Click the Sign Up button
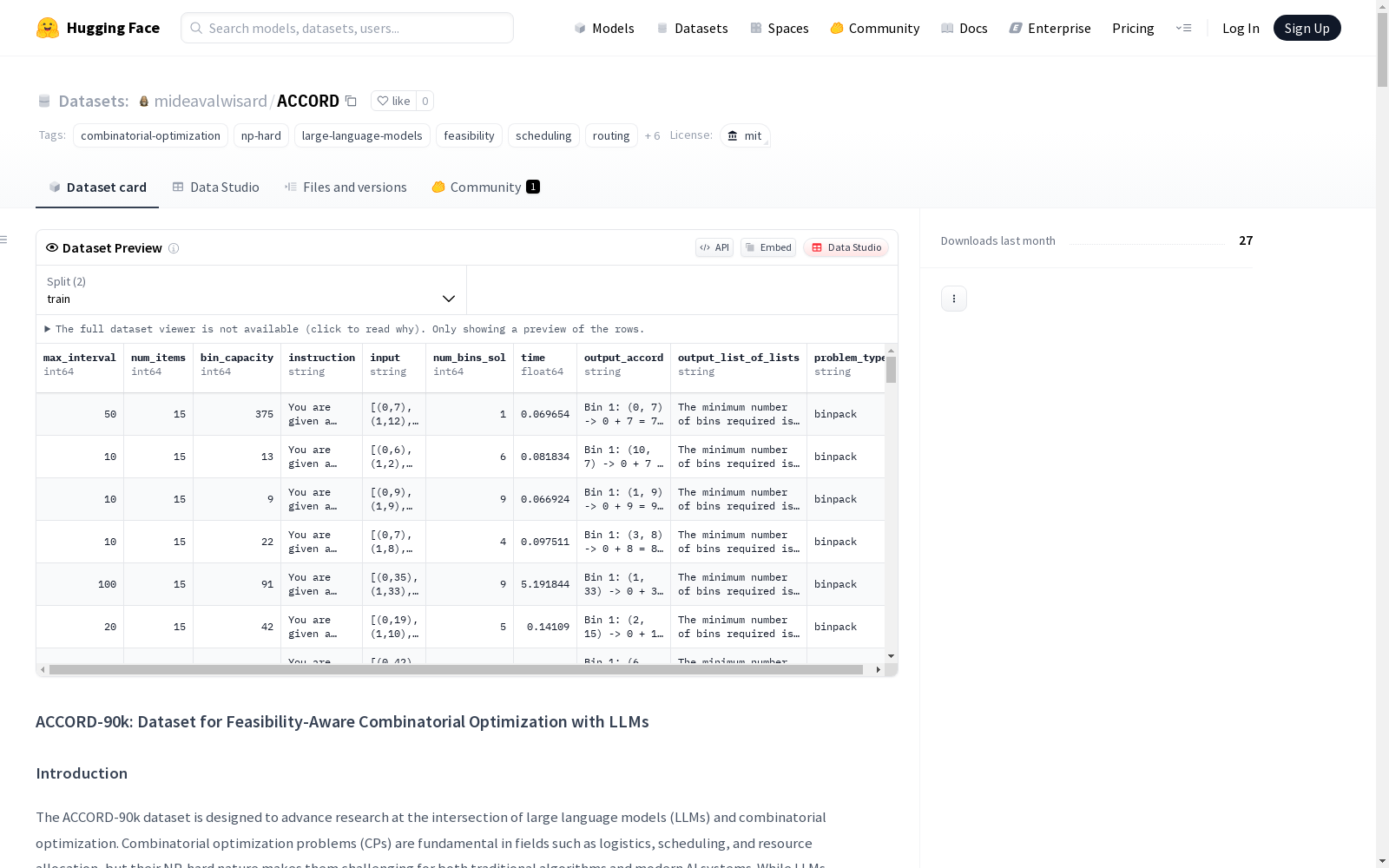 tap(1307, 28)
